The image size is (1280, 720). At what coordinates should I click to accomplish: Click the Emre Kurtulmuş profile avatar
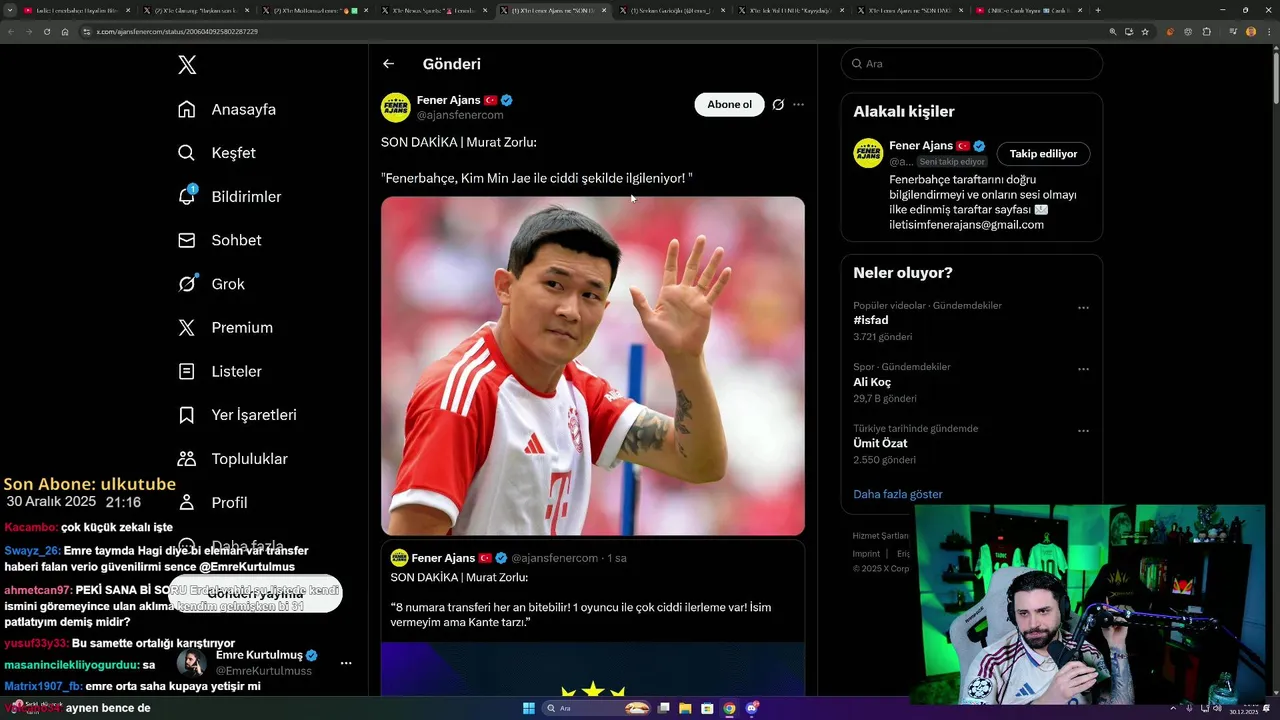(192, 662)
